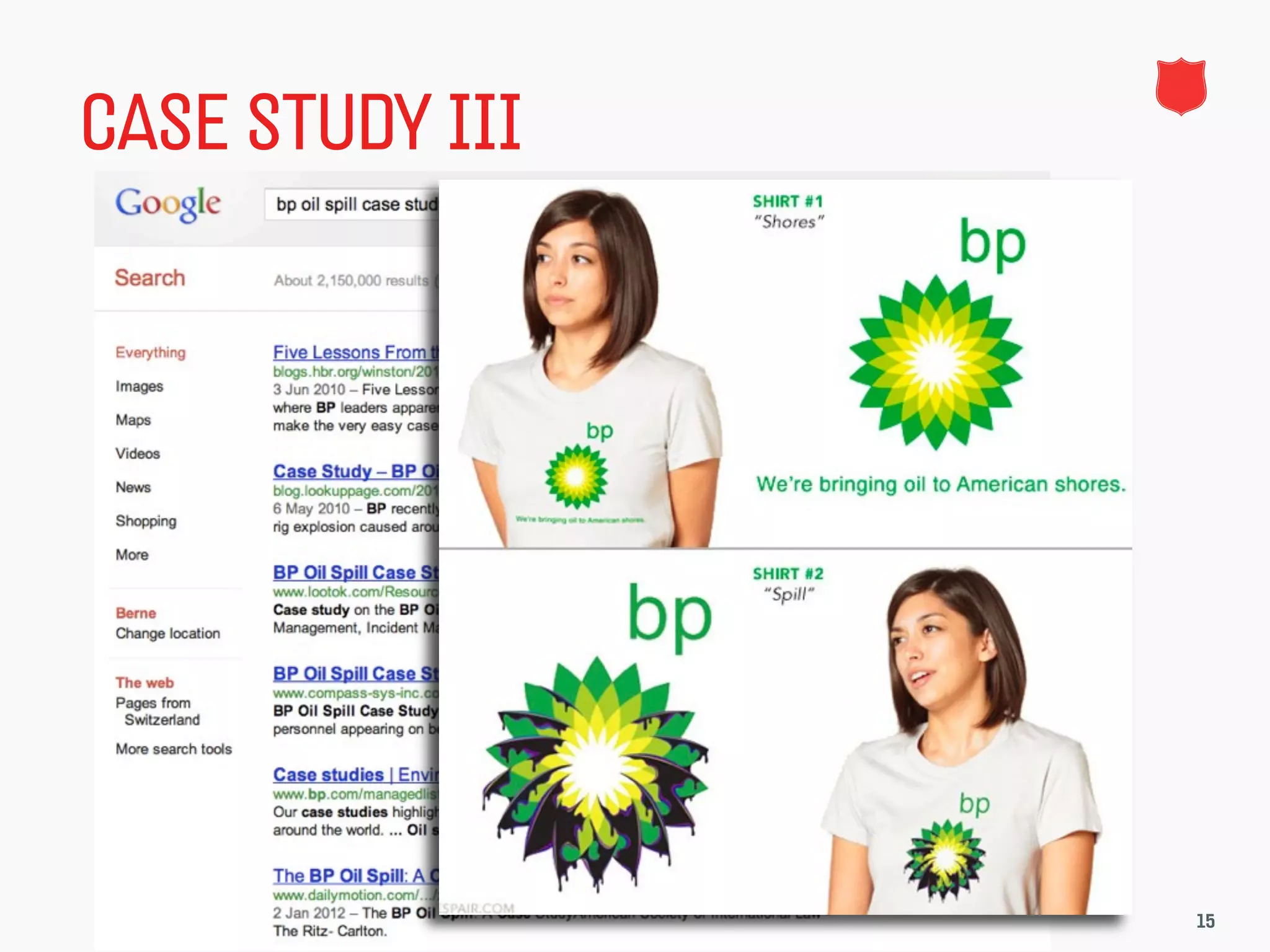Select the Shopping search filter
This screenshot has width=1270, height=952.
pyautogui.click(x=146, y=521)
